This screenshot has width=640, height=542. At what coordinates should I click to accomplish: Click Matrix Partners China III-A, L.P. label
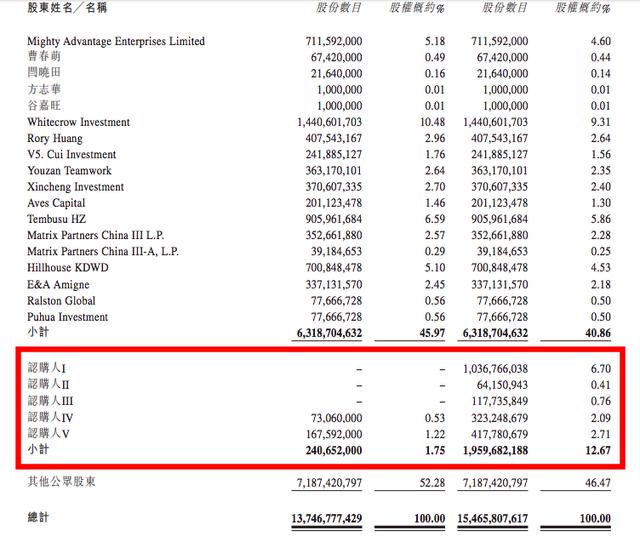(103, 251)
